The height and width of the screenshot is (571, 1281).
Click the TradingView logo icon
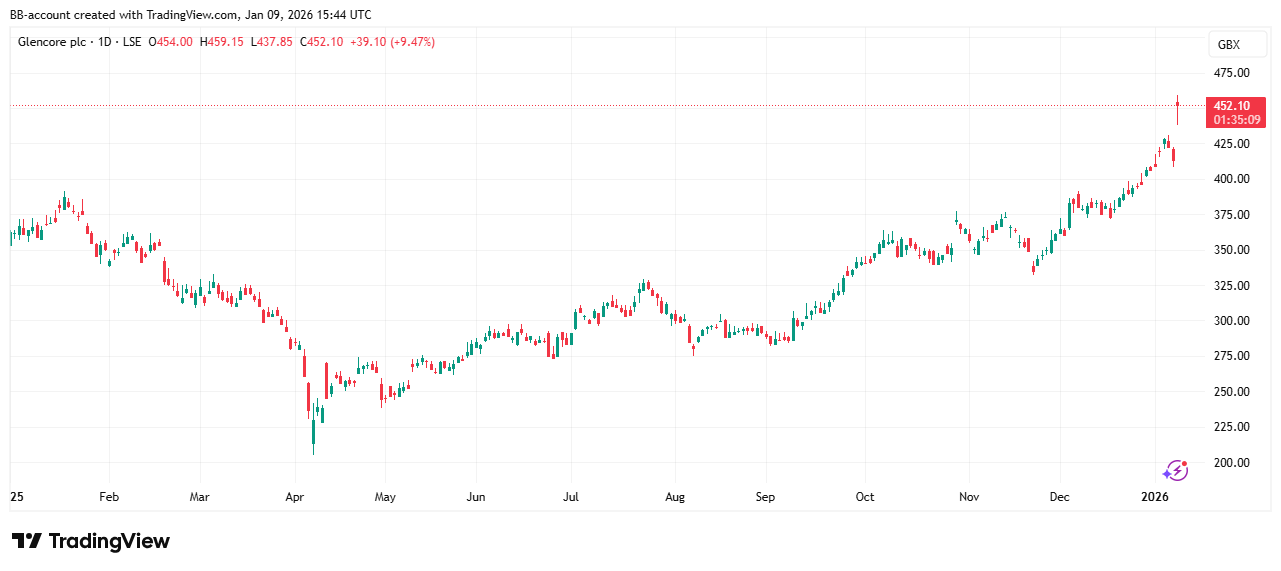coord(27,541)
